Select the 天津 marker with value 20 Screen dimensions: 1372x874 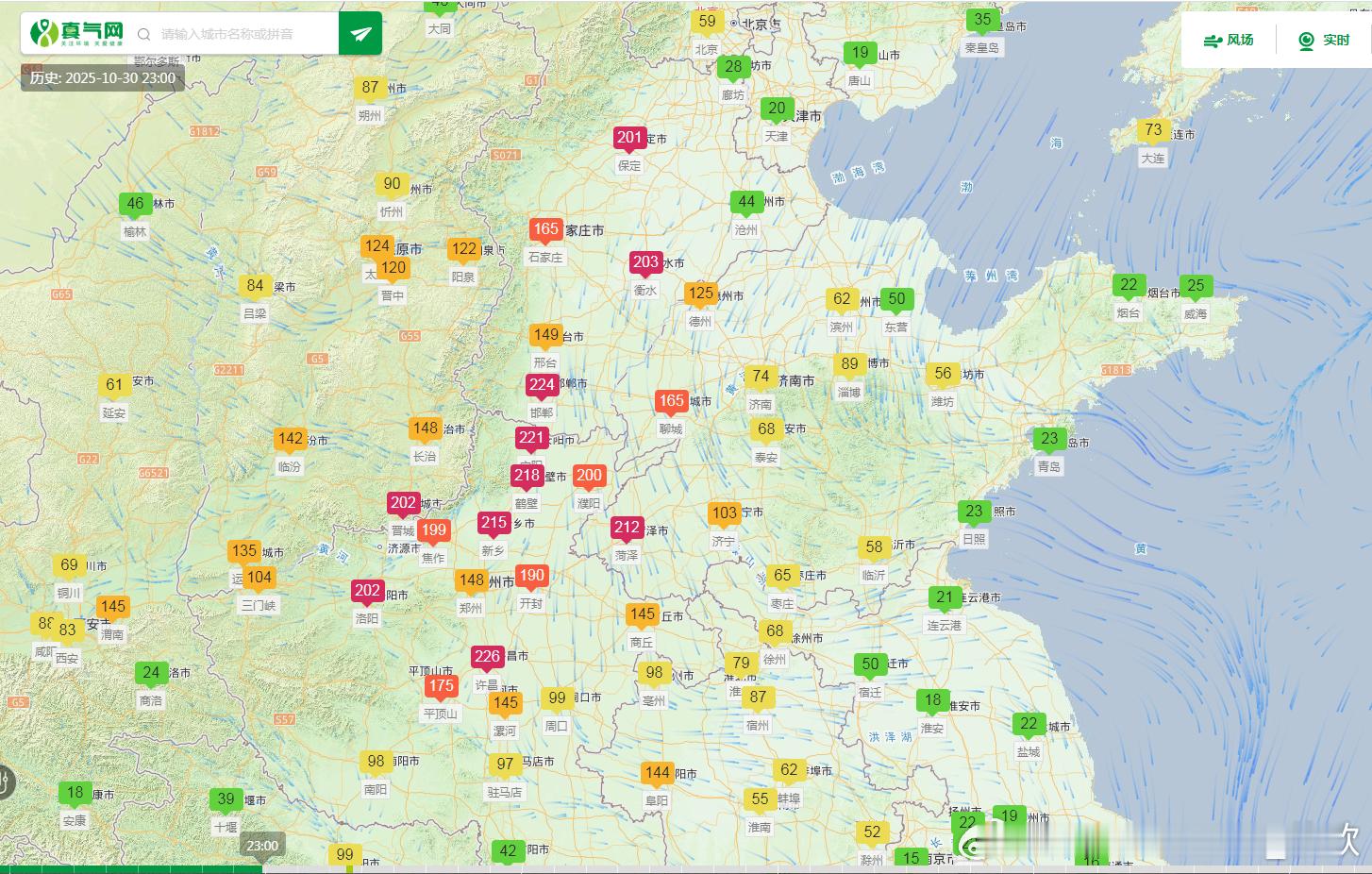[777, 109]
